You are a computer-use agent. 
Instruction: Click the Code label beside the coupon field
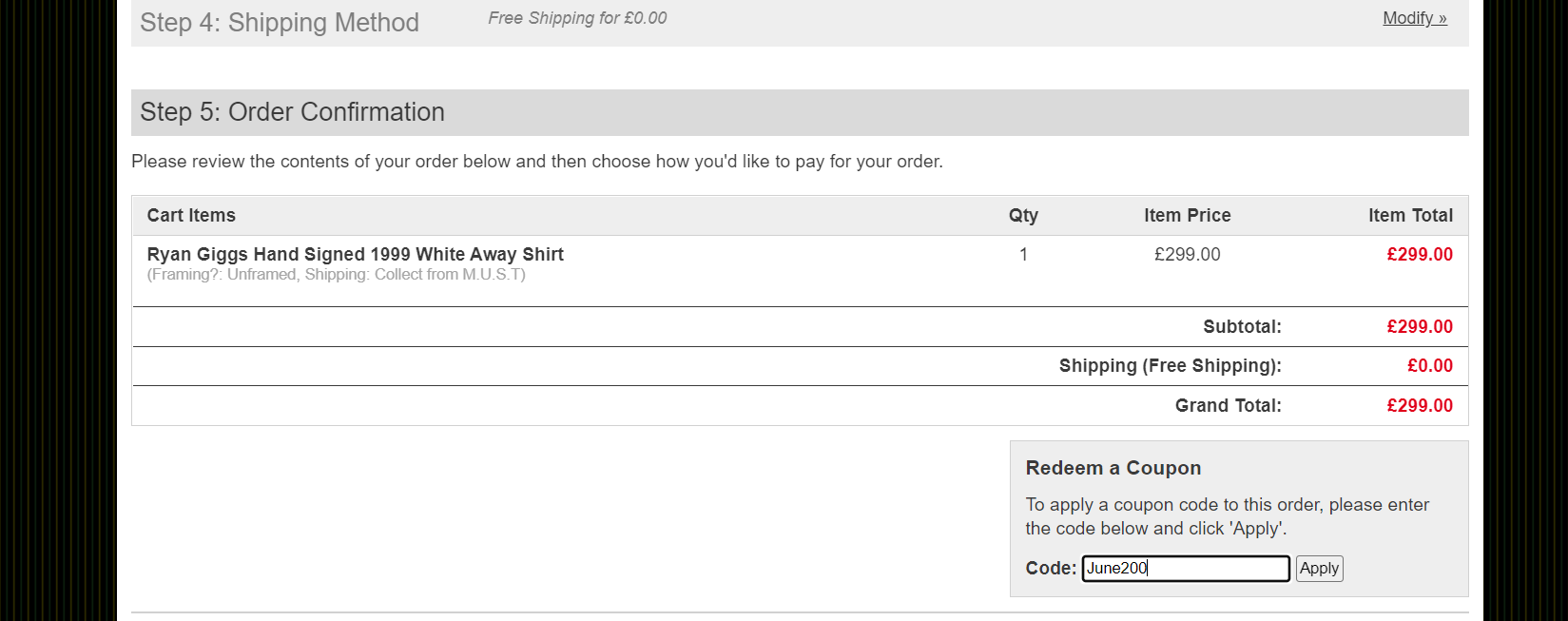[1050, 569]
